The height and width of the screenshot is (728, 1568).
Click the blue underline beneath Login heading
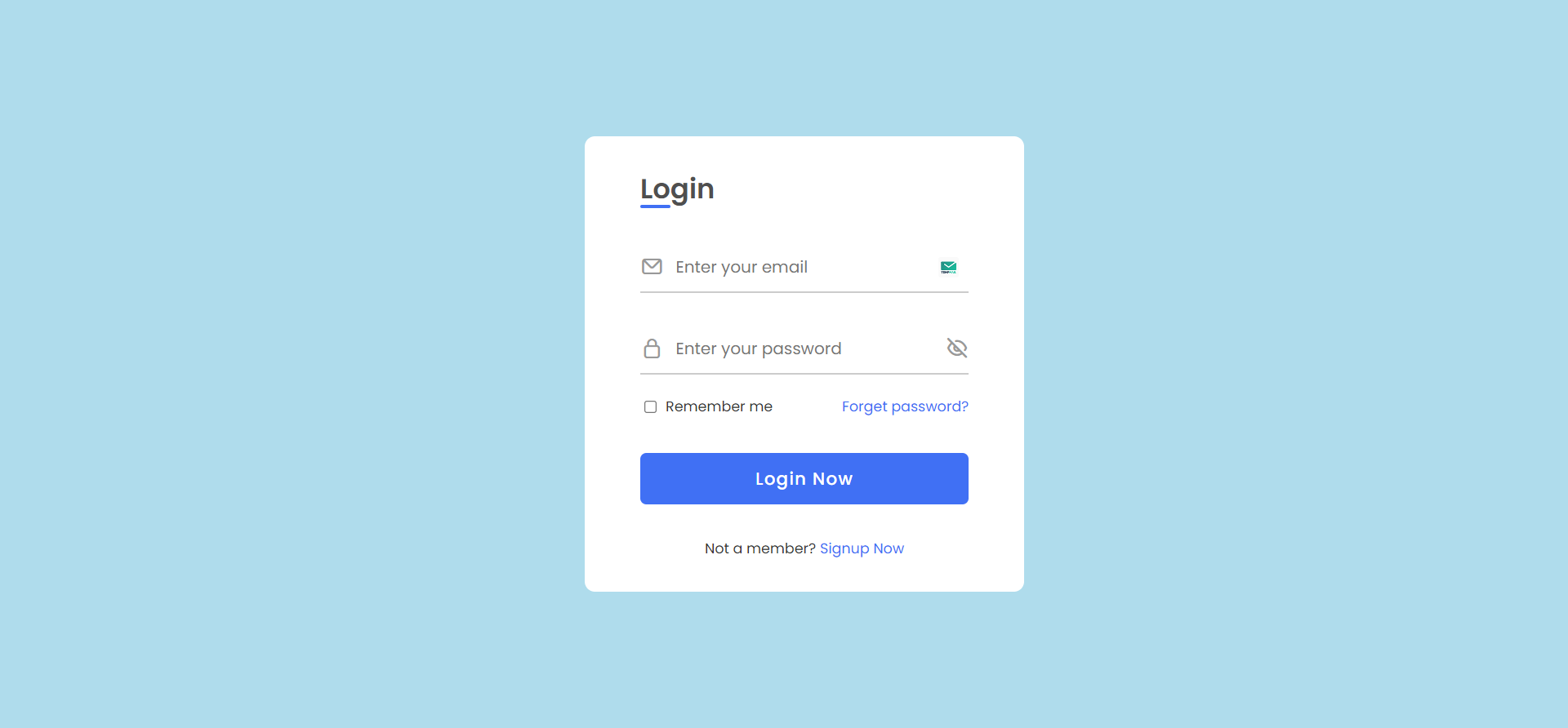(655, 206)
